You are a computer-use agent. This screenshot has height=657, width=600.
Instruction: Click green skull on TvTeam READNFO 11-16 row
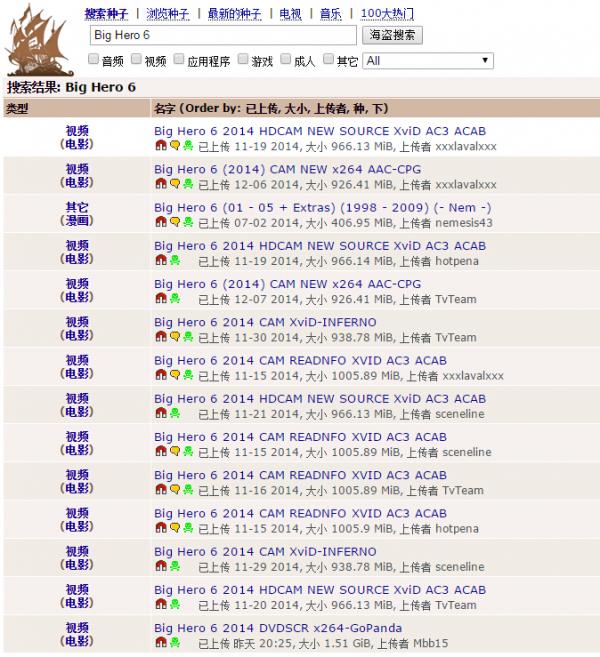click(188, 489)
